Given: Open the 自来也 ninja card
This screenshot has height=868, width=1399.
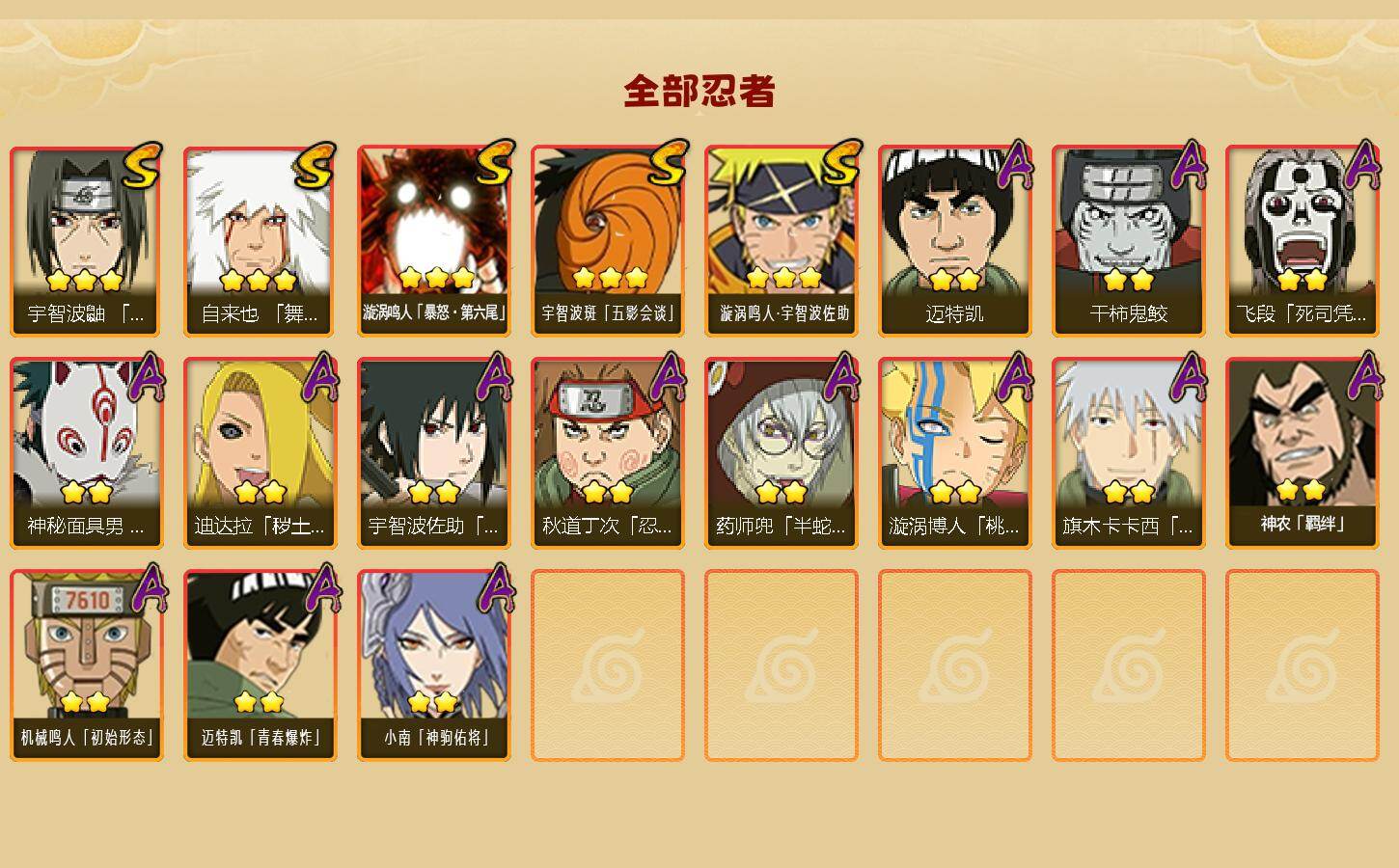Looking at the screenshot, I should 260,241.
